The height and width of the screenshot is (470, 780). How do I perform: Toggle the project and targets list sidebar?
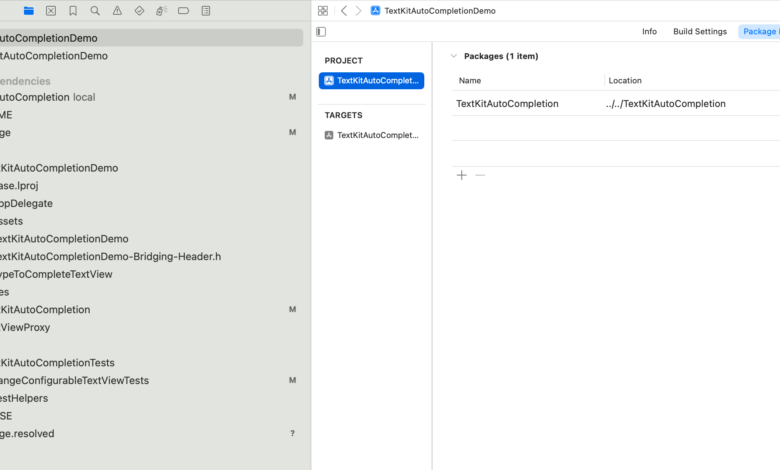coord(321,32)
